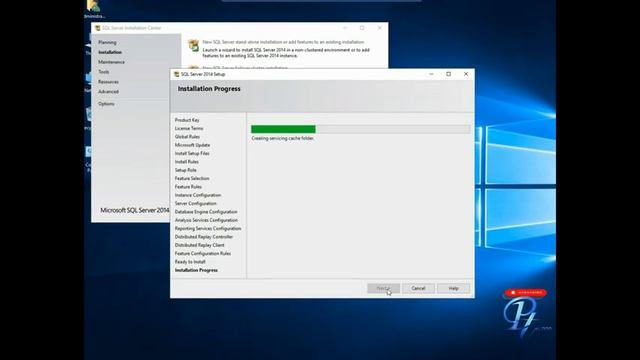
Task: Open Installation in Installation Center
Action: pyautogui.click(x=110, y=52)
